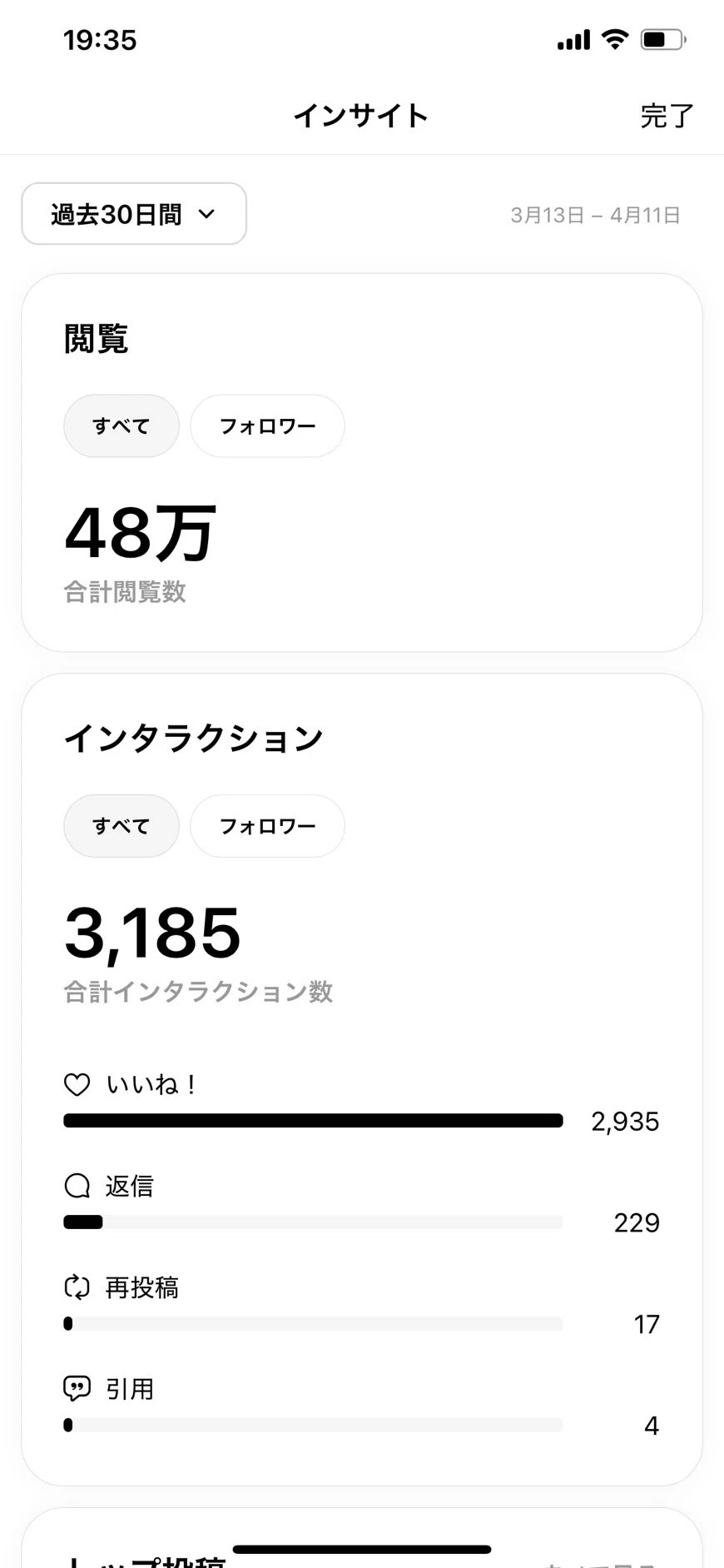Select すべて filter in インタラクション card
Image resolution: width=724 pixels, height=1568 pixels.
point(121,825)
